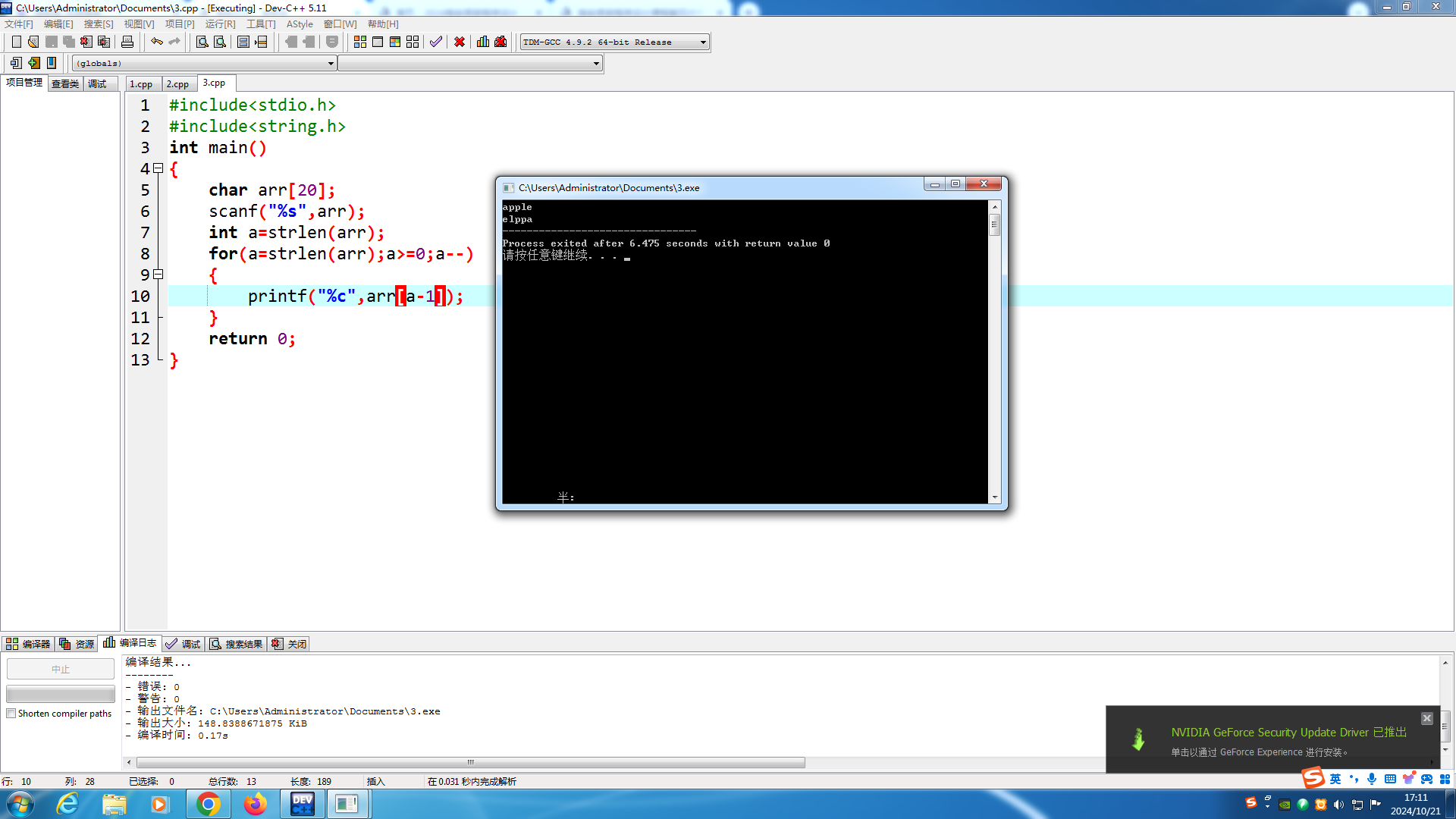The image size is (1456, 819).
Task: Collapse the main function fold at line 4
Action: (158, 168)
